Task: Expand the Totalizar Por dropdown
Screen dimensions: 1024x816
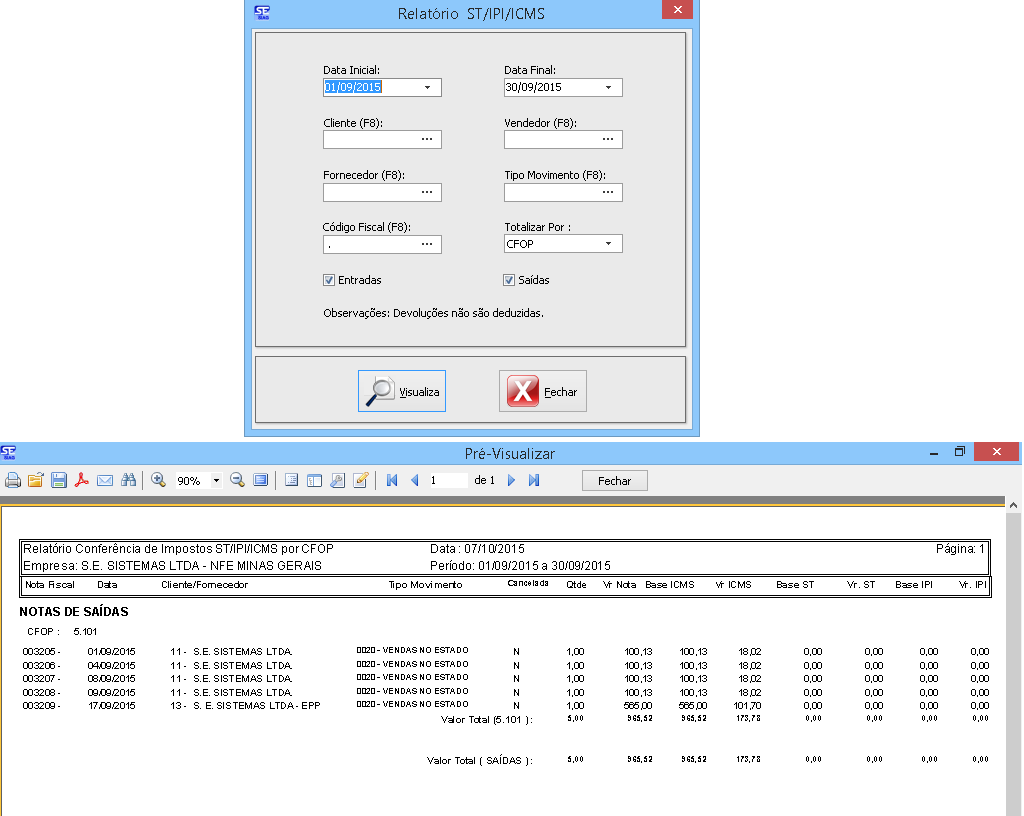Action: tap(608, 244)
